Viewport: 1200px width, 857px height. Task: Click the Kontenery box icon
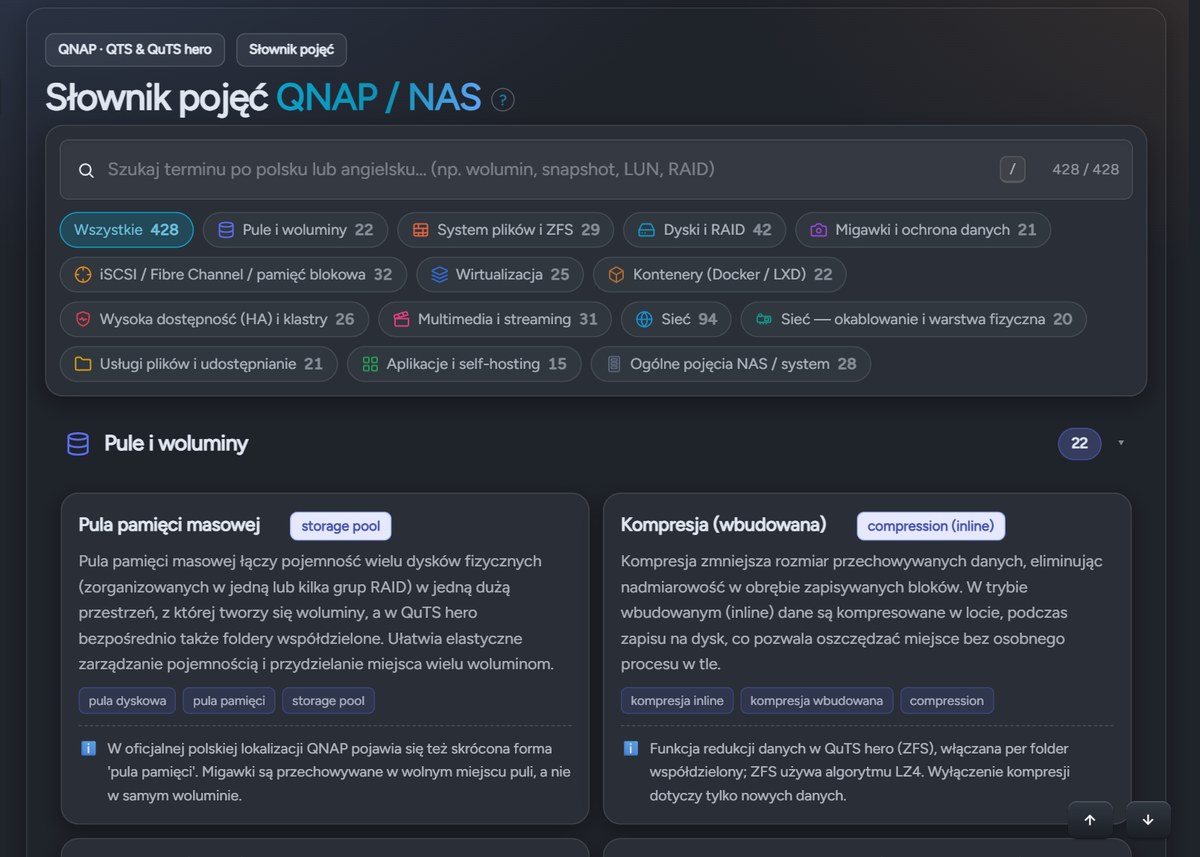point(616,274)
